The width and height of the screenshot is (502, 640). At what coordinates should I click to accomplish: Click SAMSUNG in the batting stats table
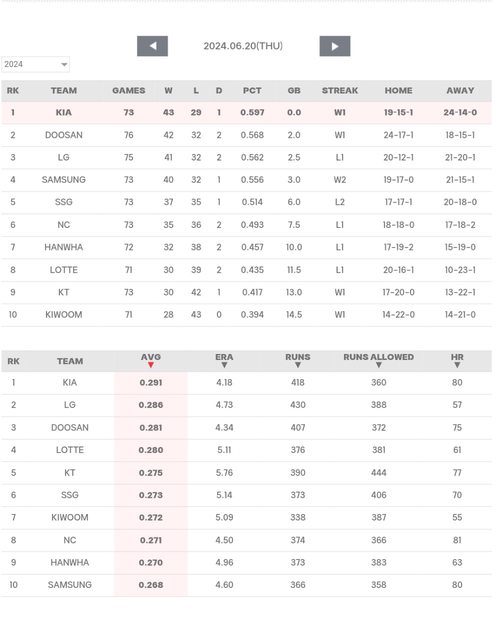coord(70,585)
